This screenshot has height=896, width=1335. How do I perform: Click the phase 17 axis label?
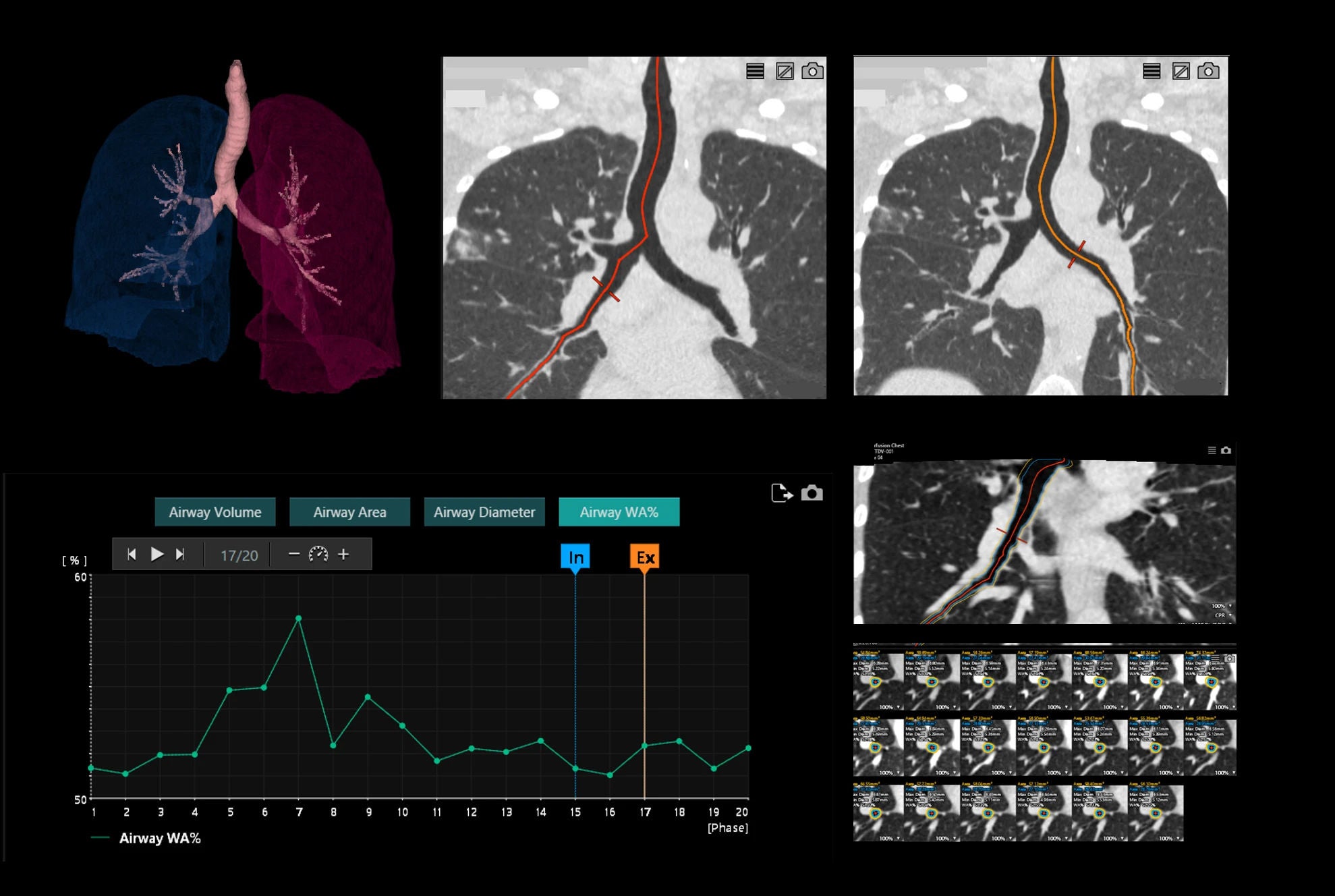pyautogui.click(x=645, y=812)
